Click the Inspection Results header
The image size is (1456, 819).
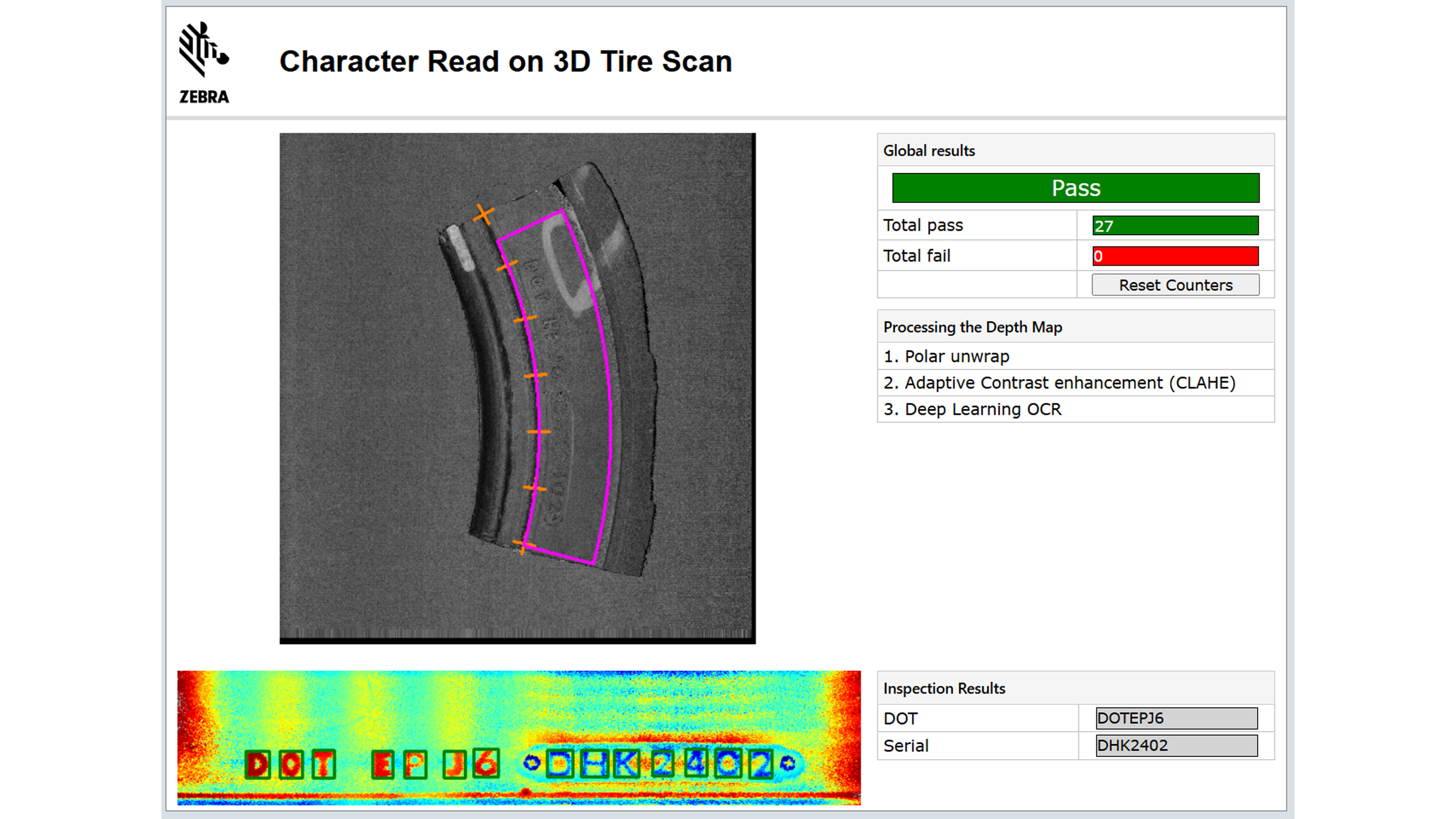(x=944, y=688)
